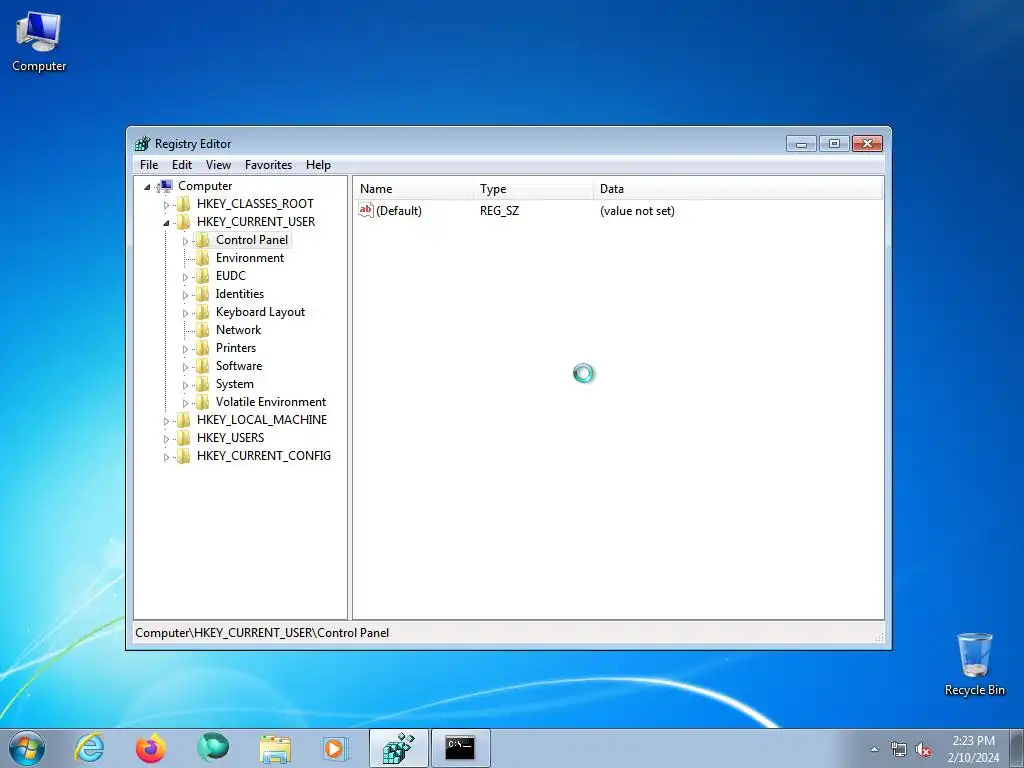The width and height of the screenshot is (1024, 768).
Task: Click the HKEY_CURRENT_USER folder icon
Action: [184, 222]
